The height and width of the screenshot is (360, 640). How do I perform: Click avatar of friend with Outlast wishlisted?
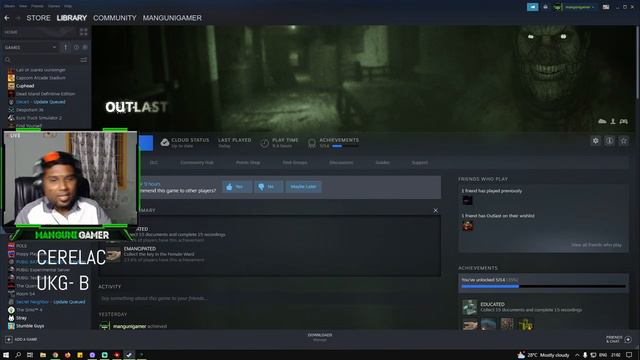[467, 226]
